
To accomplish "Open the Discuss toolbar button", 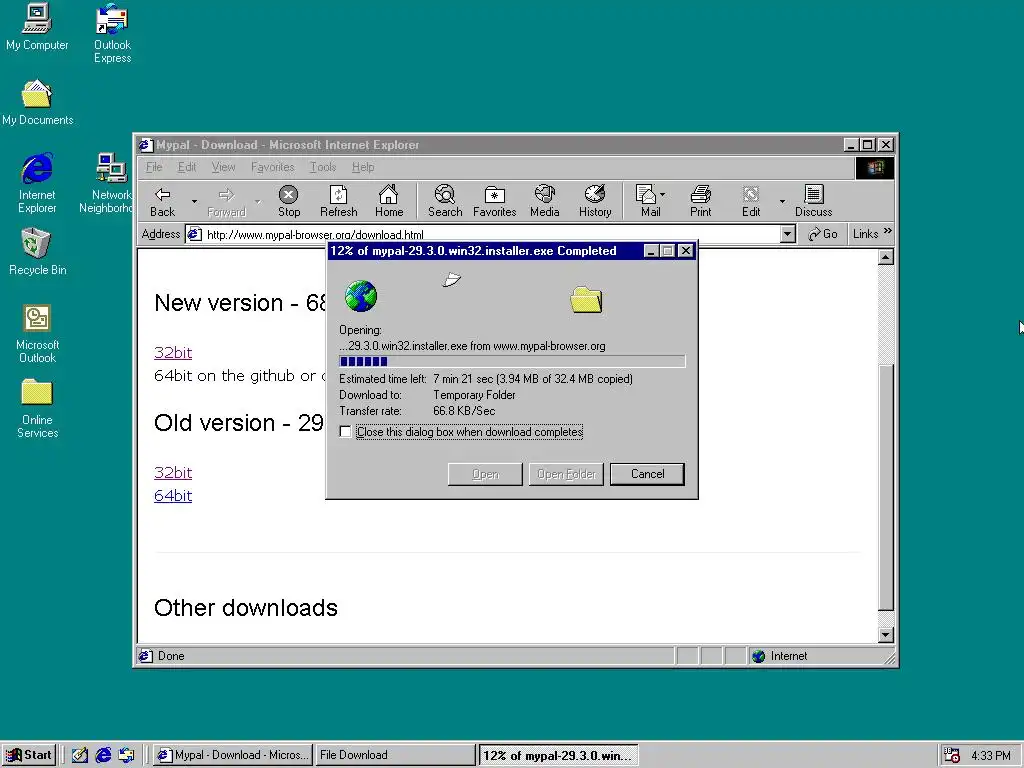I will [x=814, y=201].
